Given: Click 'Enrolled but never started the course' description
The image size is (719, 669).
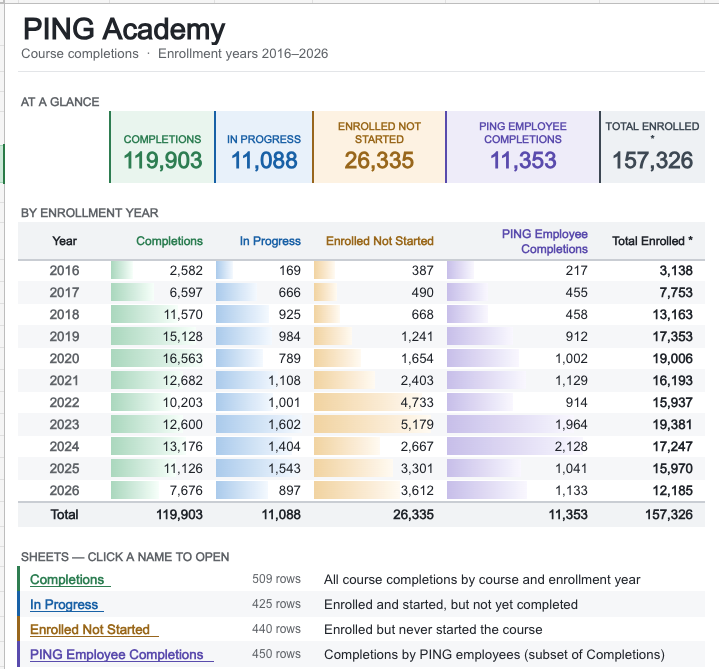Looking at the screenshot, I should (x=433, y=629).
